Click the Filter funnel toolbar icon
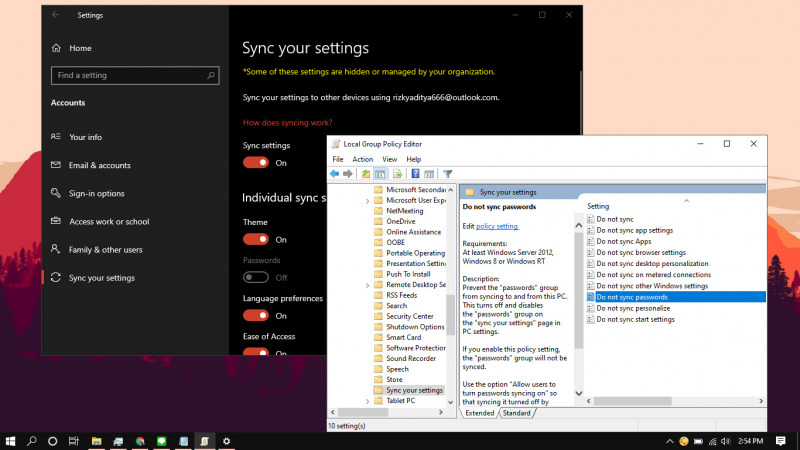 tap(447, 174)
